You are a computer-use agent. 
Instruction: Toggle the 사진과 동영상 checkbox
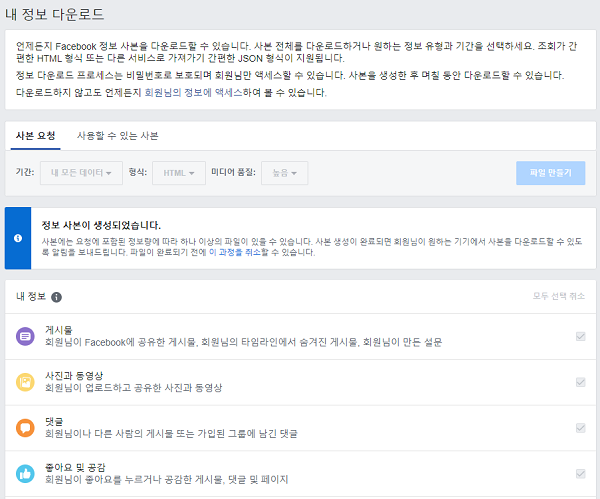tap(580, 382)
